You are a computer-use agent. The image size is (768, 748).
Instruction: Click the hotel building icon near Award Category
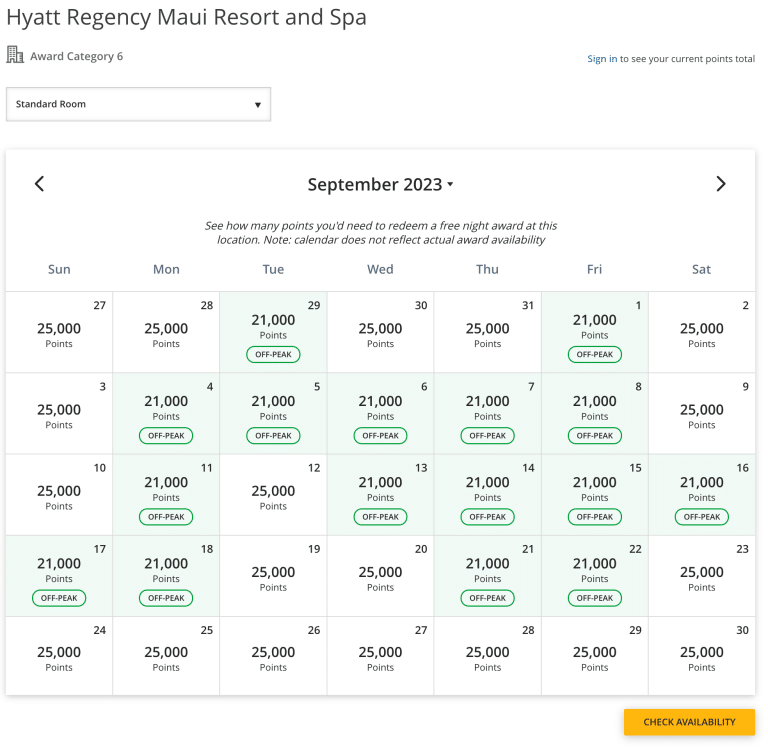(15, 55)
